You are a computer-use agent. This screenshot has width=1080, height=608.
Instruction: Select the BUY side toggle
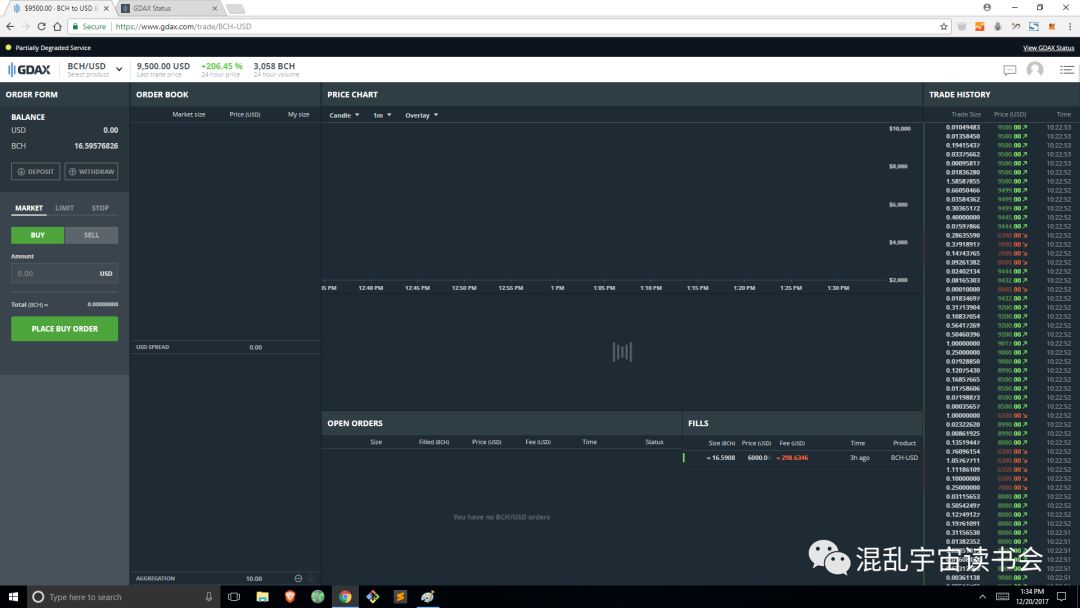coord(37,235)
